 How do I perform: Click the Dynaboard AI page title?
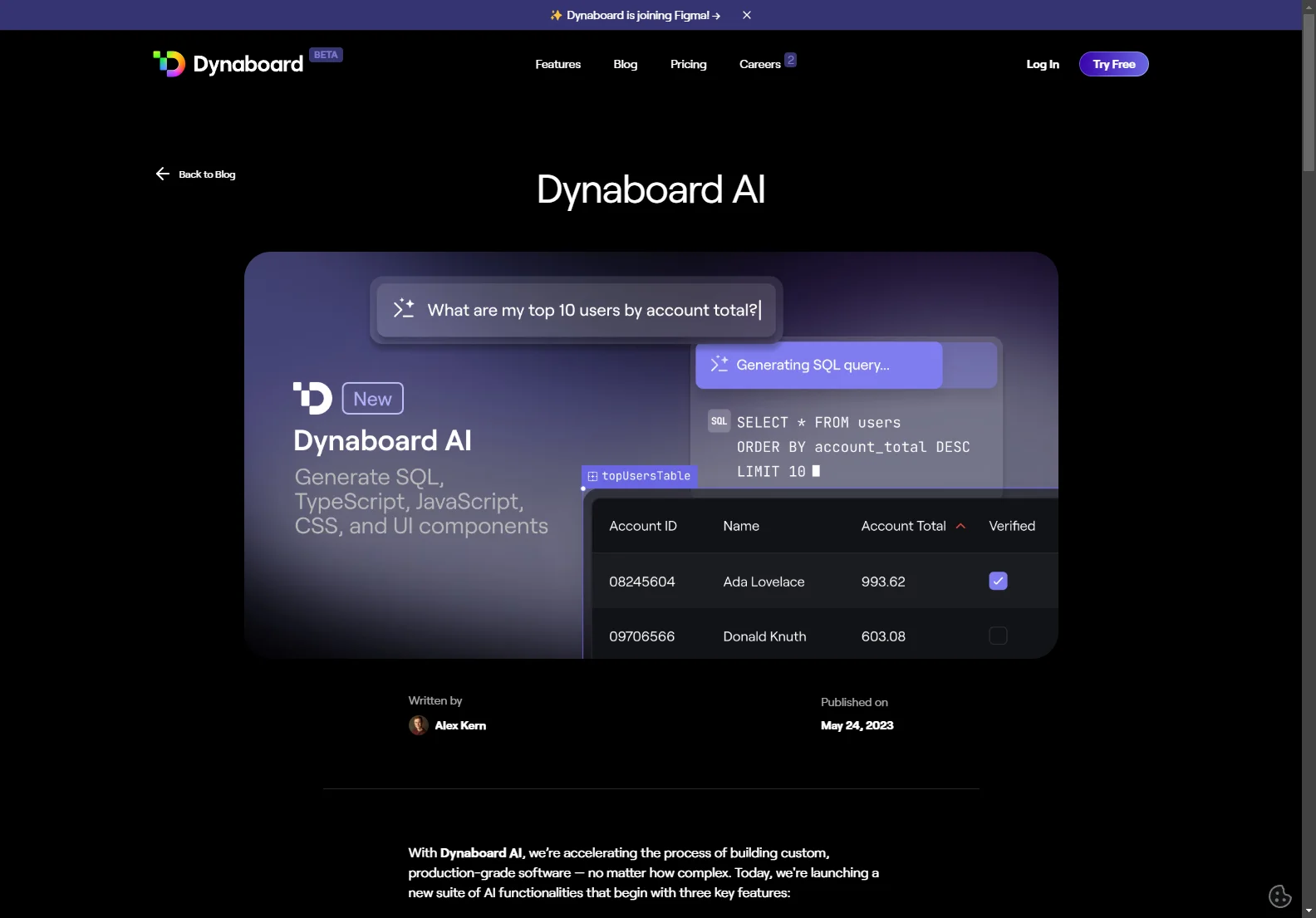tap(651, 189)
